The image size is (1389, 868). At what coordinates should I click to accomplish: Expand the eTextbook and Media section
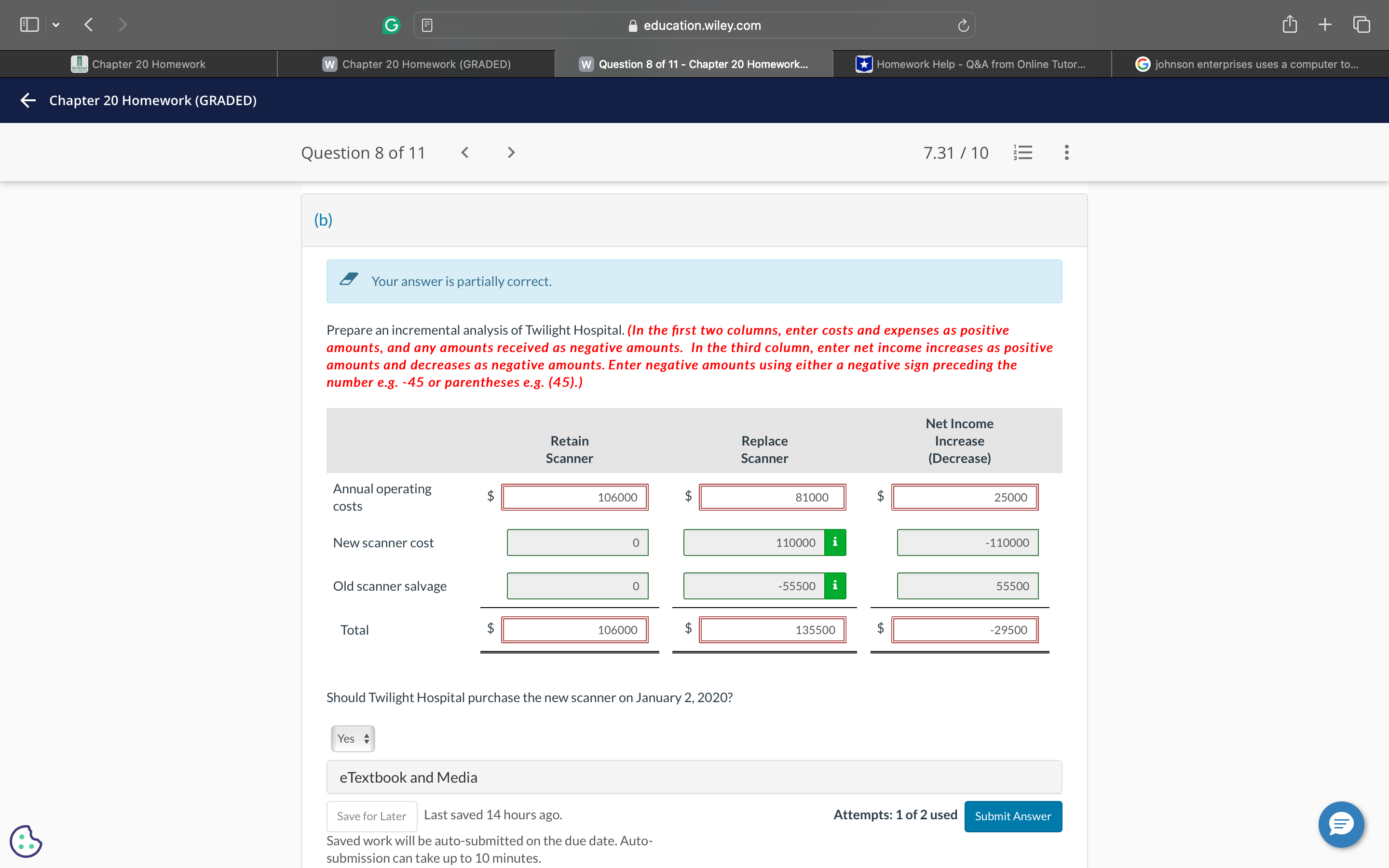(694, 777)
